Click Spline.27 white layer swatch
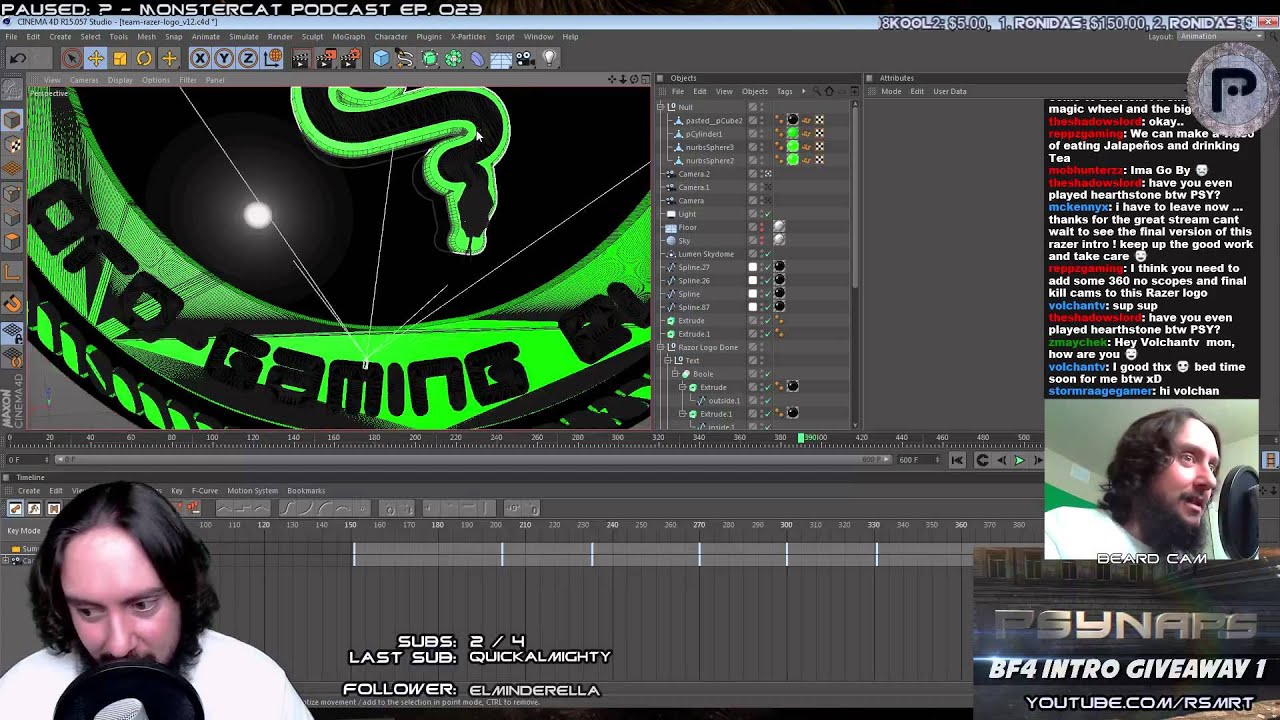1280x720 pixels. (753, 267)
